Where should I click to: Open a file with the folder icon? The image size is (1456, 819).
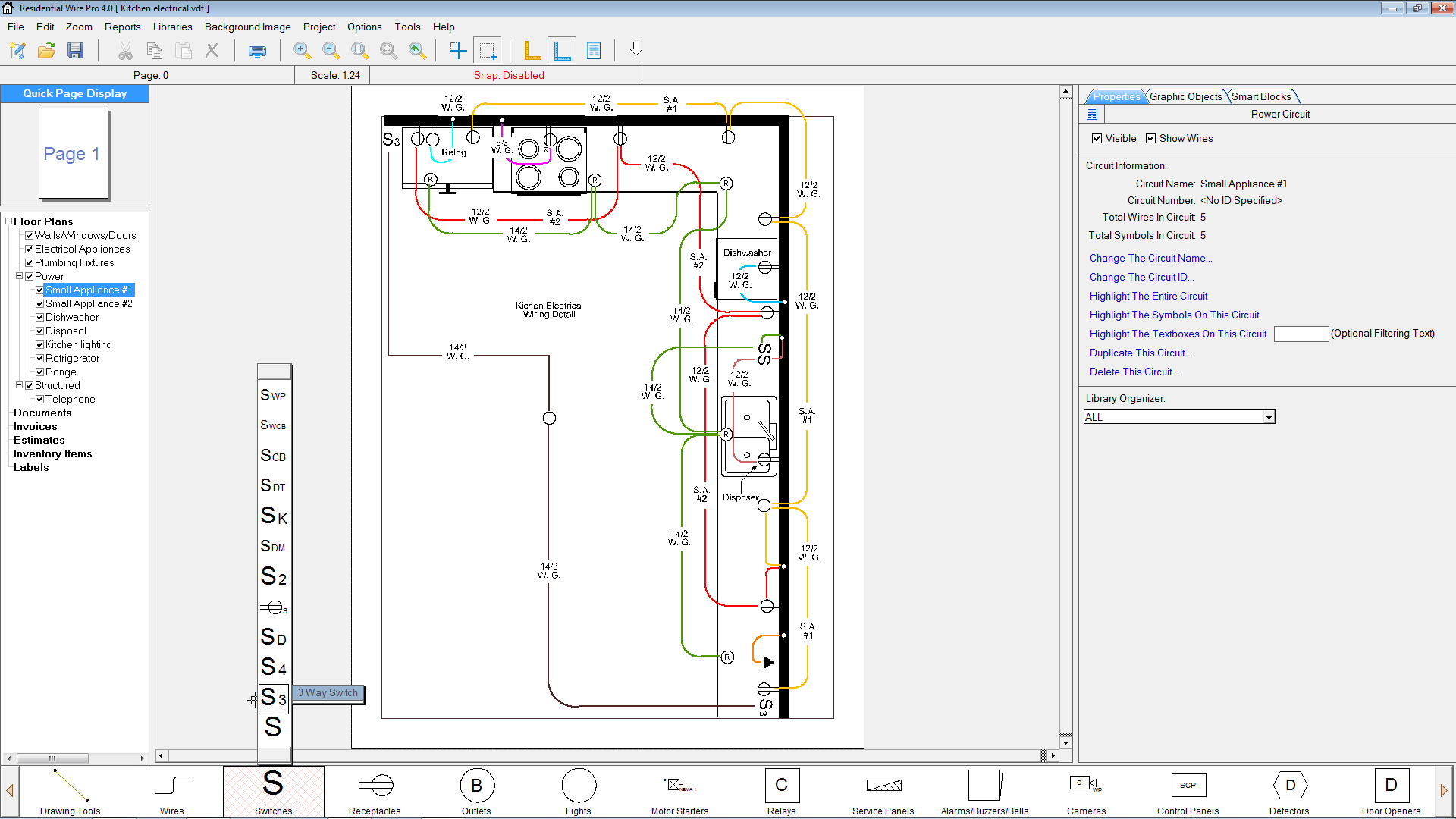pos(46,51)
